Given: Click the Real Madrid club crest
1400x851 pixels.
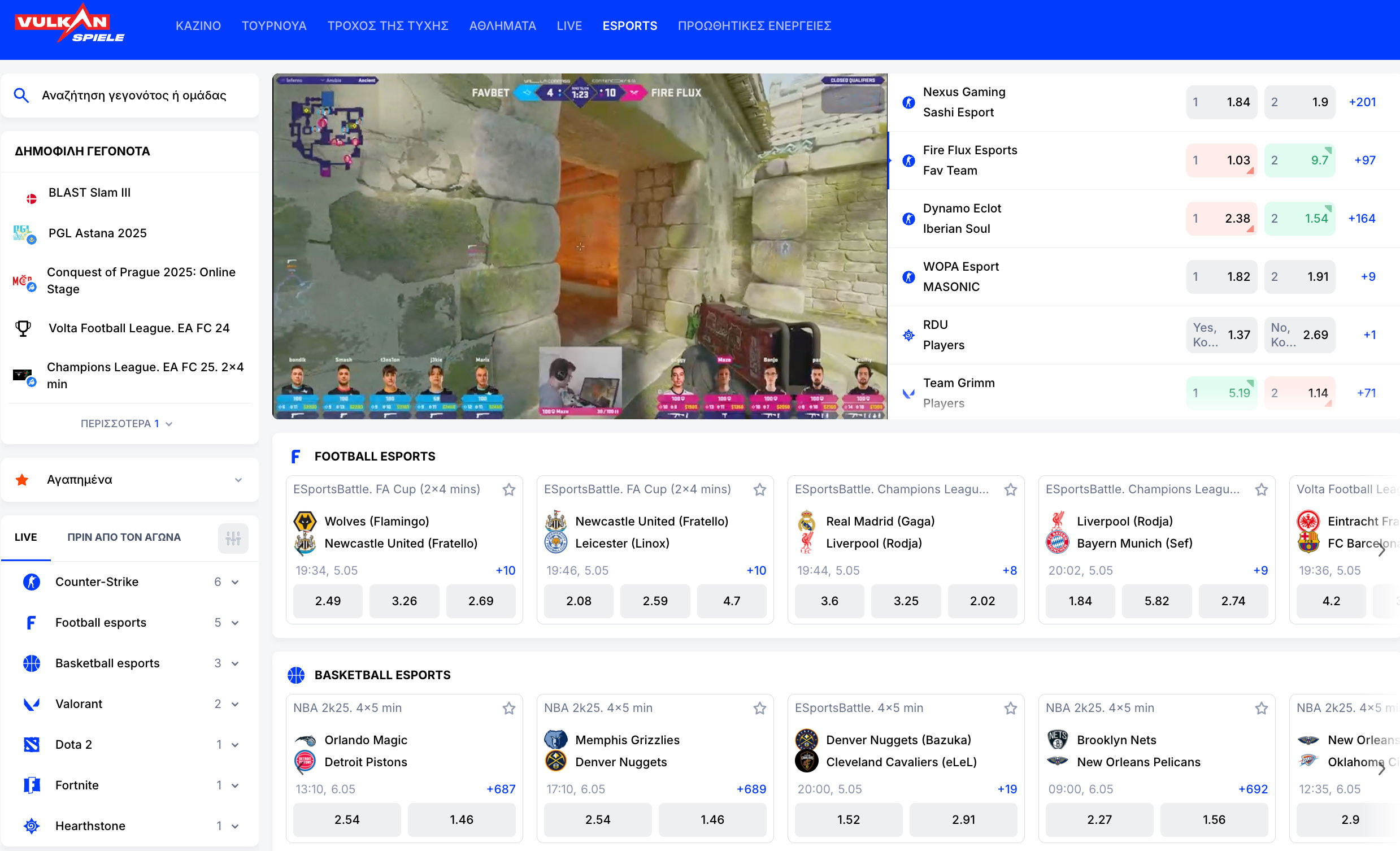Looking at the screenshot, I should [807, 522].
